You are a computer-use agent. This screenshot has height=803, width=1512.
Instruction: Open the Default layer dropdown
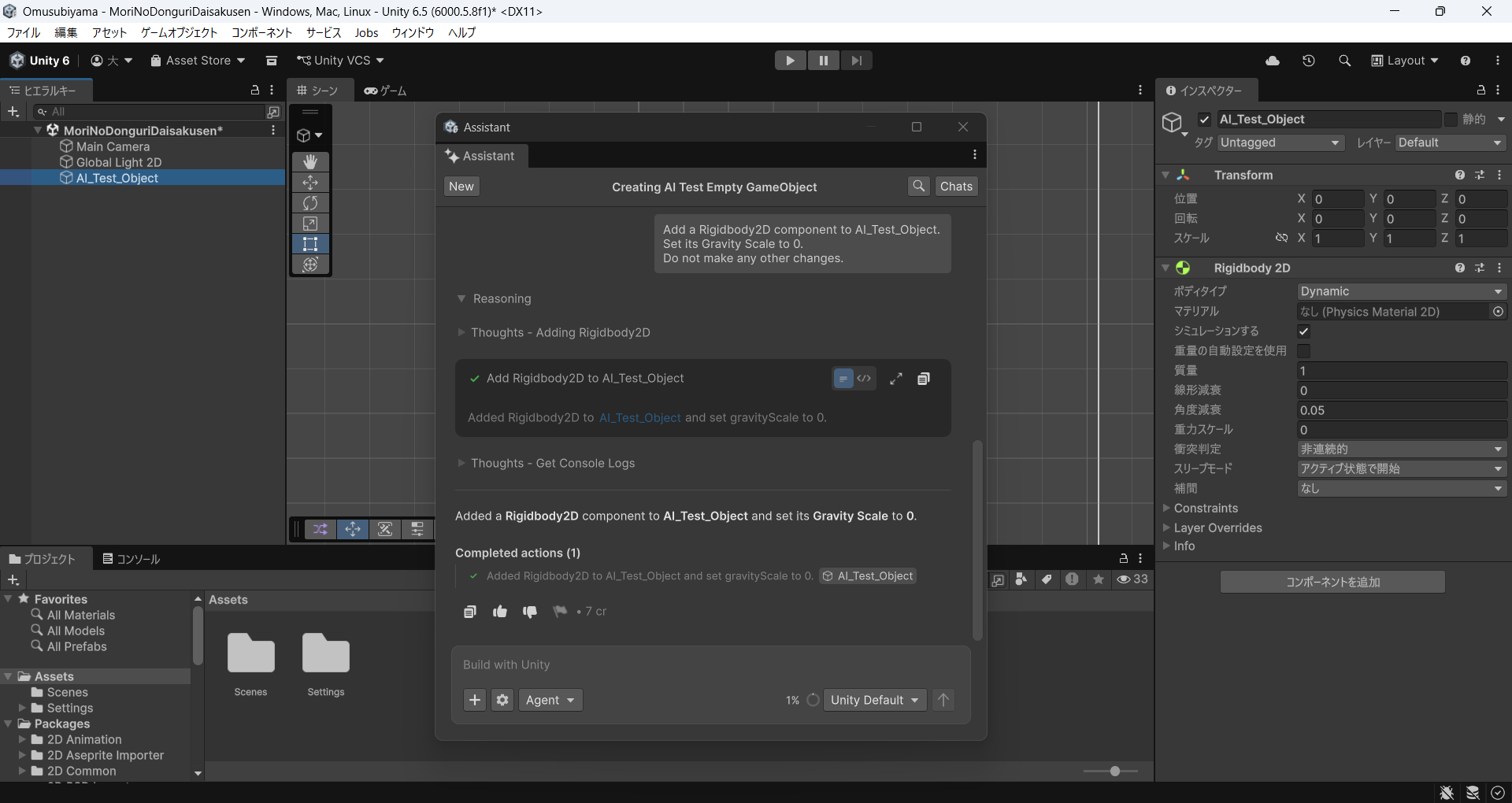(1451, 142)
